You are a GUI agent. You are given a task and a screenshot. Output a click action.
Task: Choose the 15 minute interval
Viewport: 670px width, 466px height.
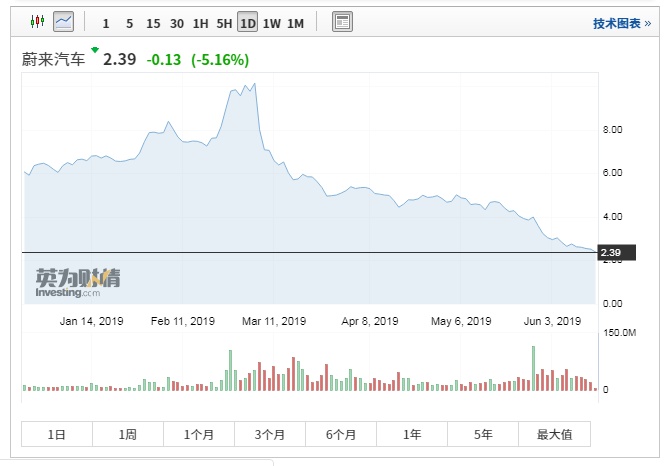152,23
